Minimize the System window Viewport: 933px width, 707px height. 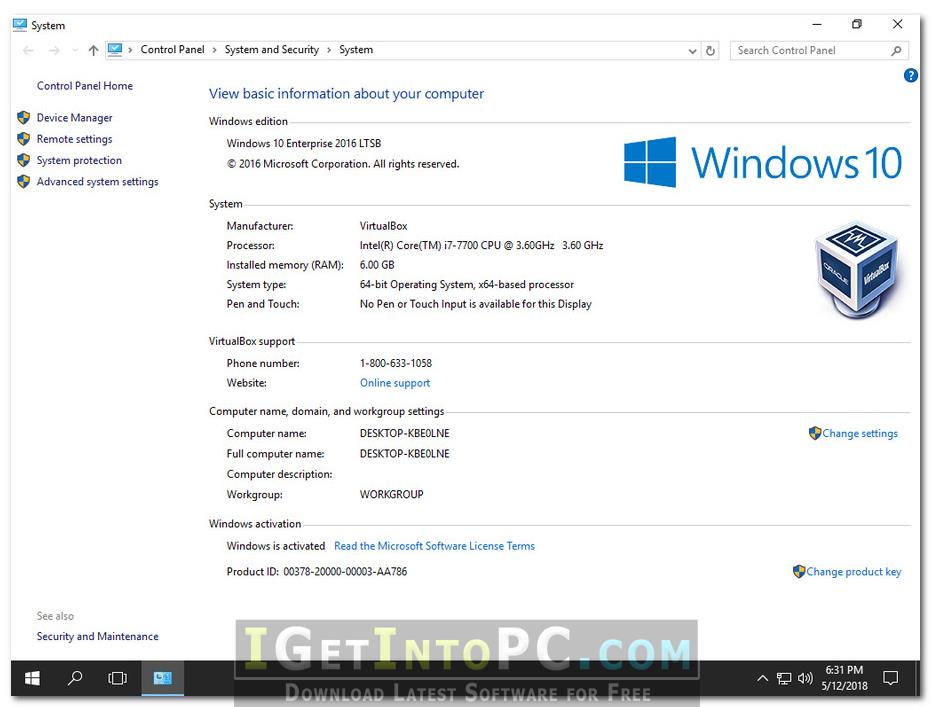pos(817,24)
